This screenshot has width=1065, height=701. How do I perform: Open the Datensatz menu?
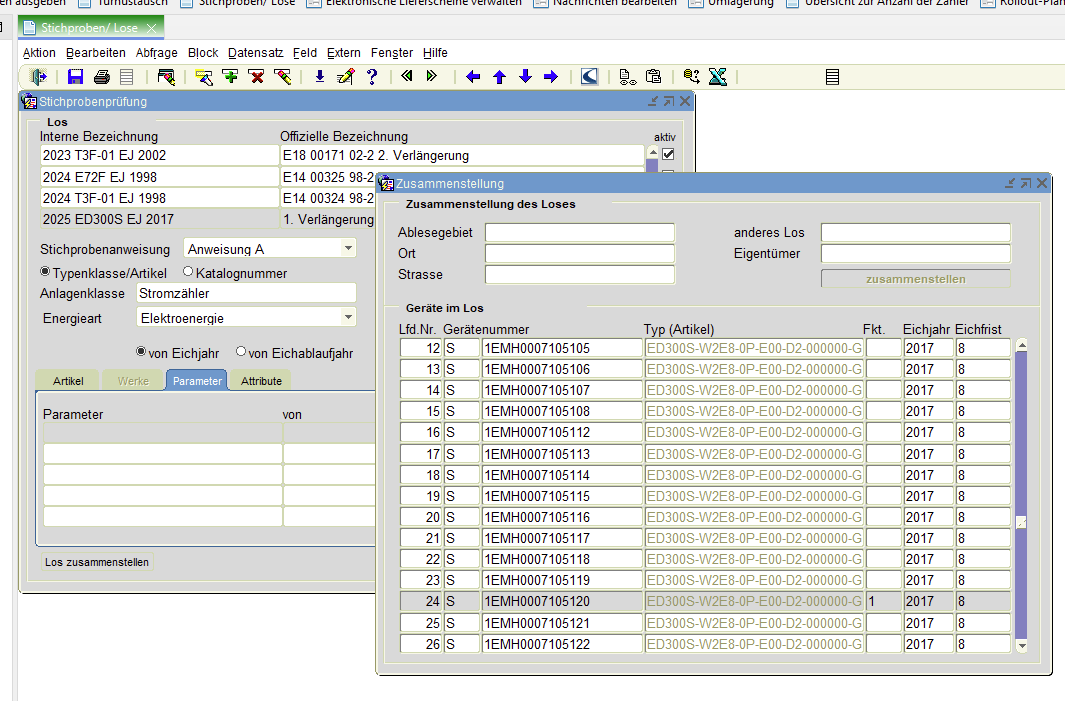256,53
